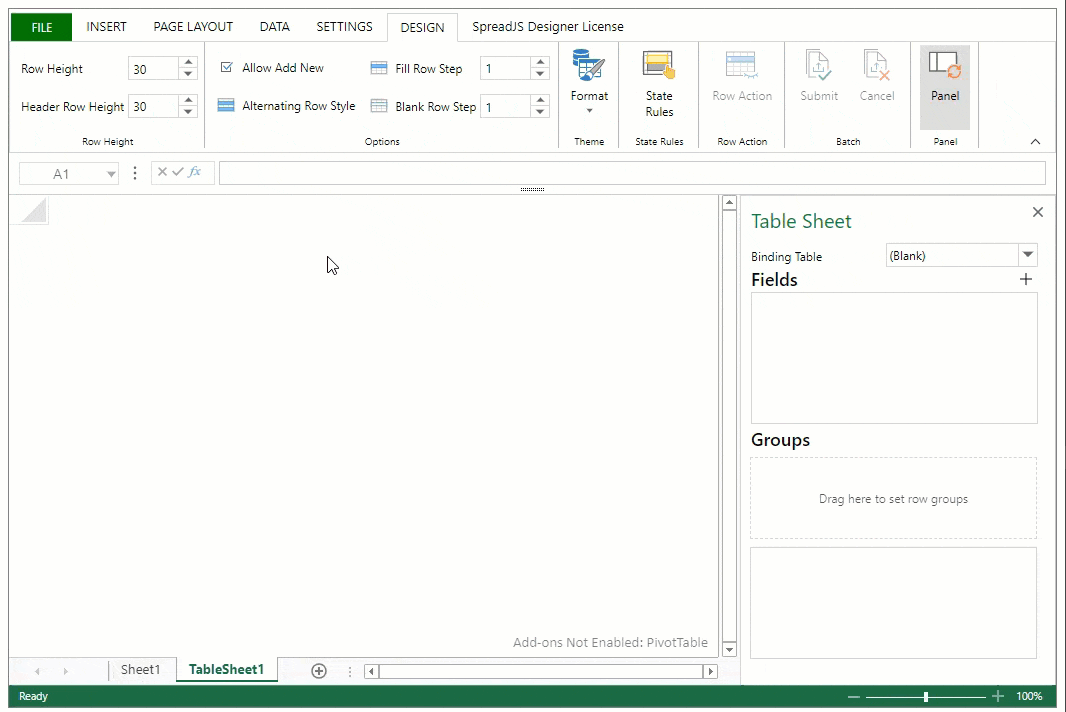Cancel the batch changes
This screenshot has width=1066, height=712.
pos(876,77)
